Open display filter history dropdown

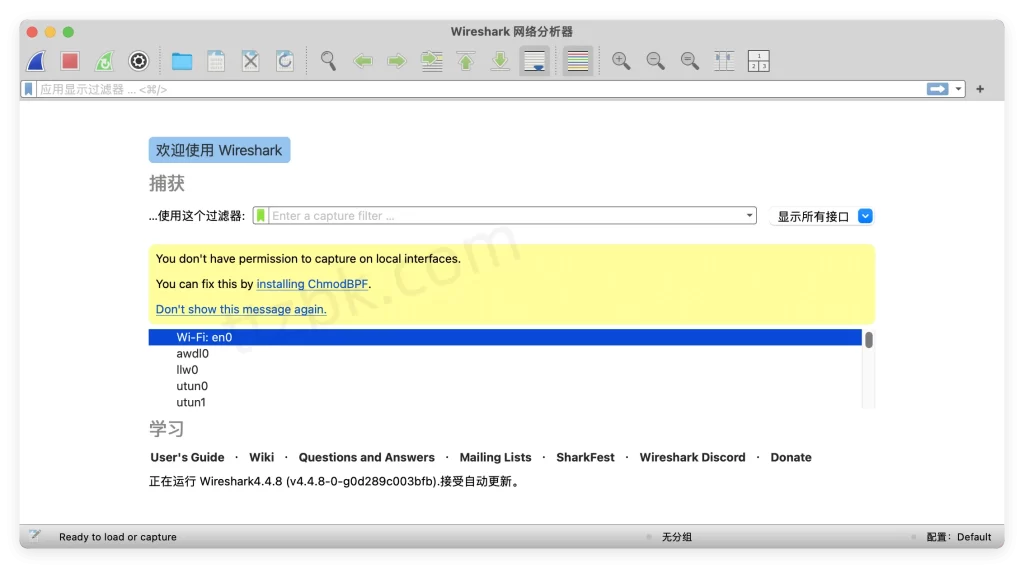[958, 89]
